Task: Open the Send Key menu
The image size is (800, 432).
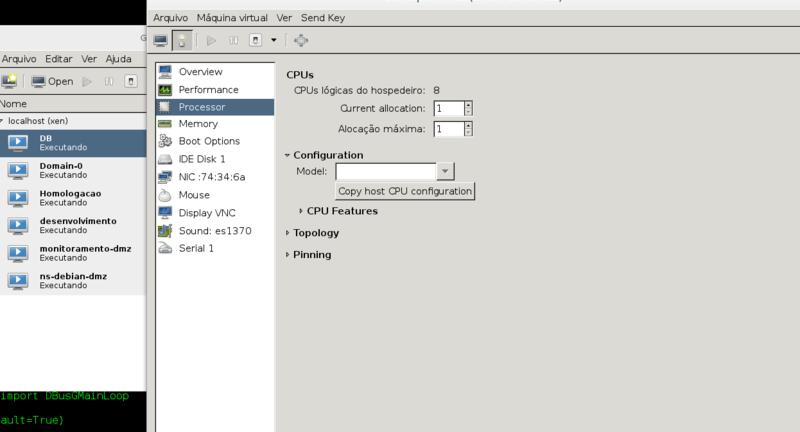Action: [323, 18]
